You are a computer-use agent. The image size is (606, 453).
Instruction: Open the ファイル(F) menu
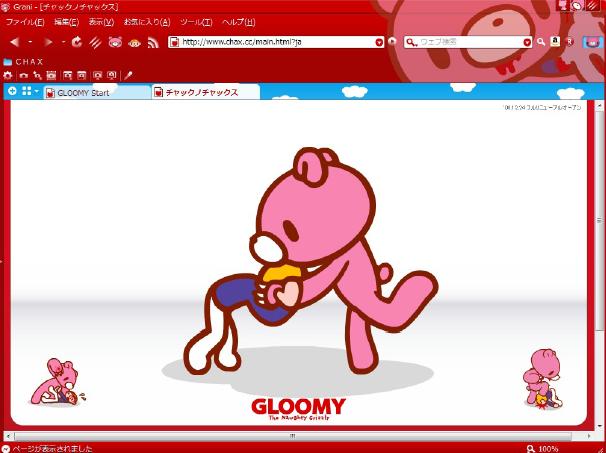point(25,22)
